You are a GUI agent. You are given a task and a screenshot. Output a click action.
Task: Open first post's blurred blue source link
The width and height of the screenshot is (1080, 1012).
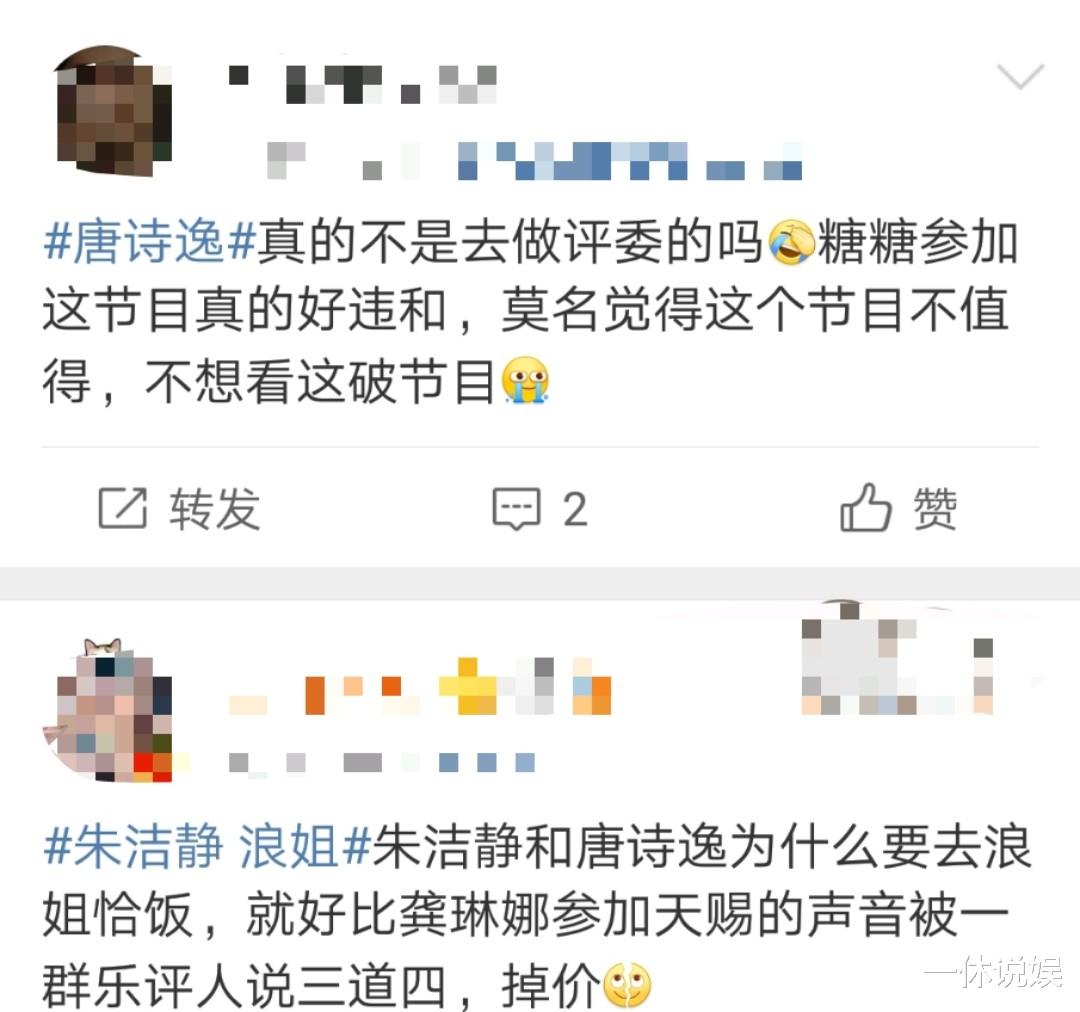pyautogui.click(x=630, y=161)
